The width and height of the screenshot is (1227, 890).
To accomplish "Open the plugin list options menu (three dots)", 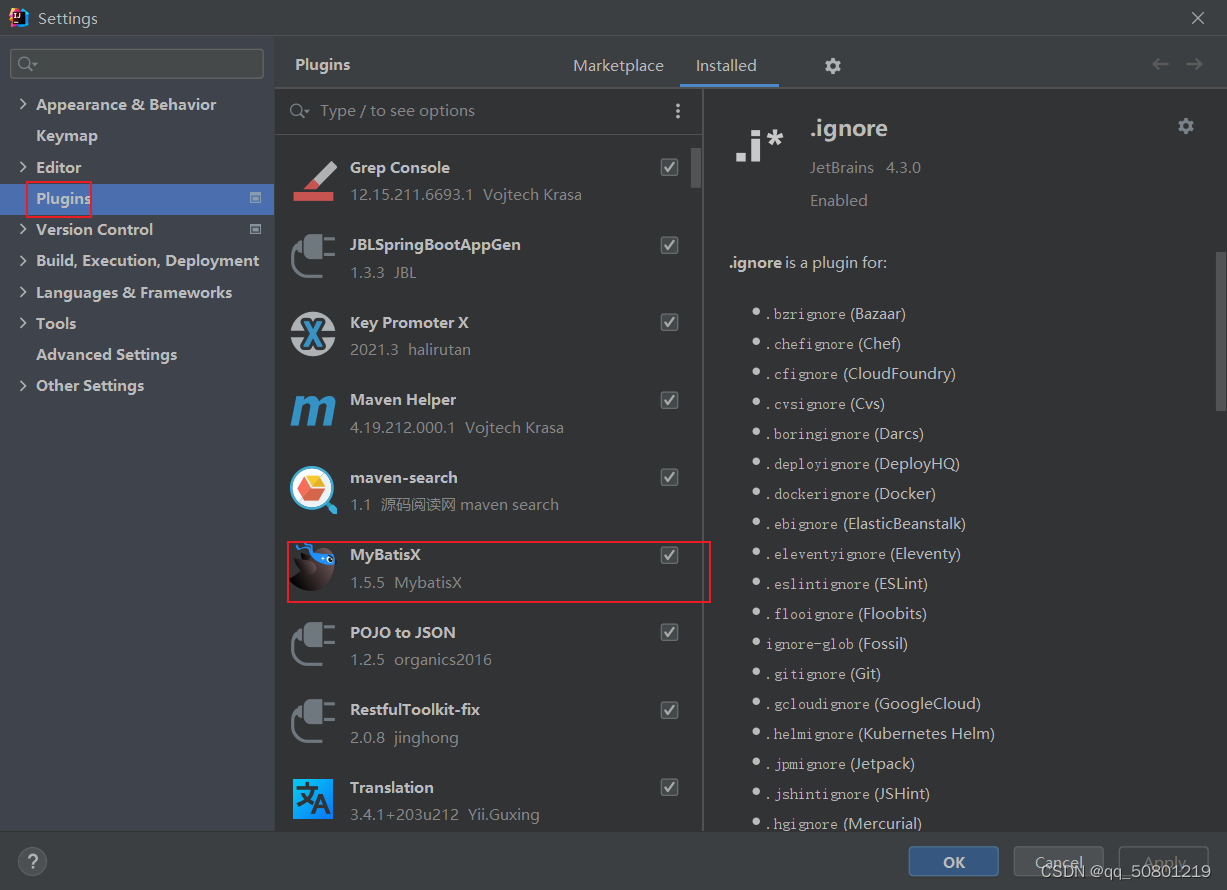I will [x=678, y=111].
